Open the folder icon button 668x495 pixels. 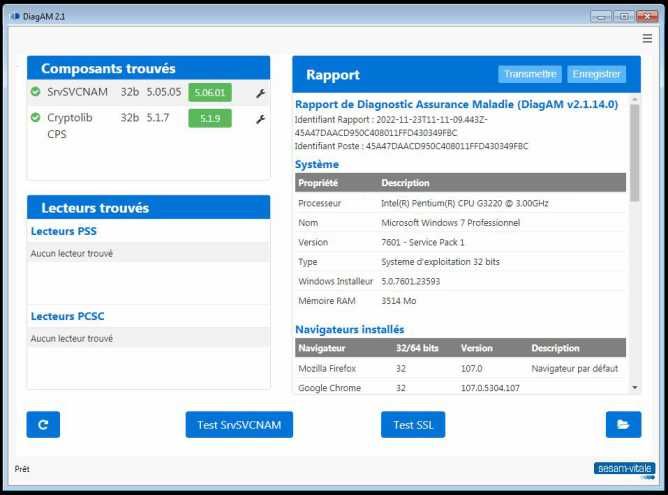pos(623,424)
